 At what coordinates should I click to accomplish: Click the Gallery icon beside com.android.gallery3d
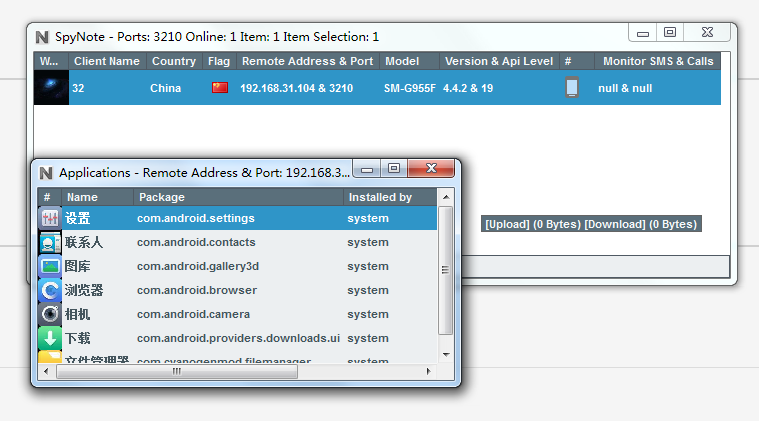point(49,266)
